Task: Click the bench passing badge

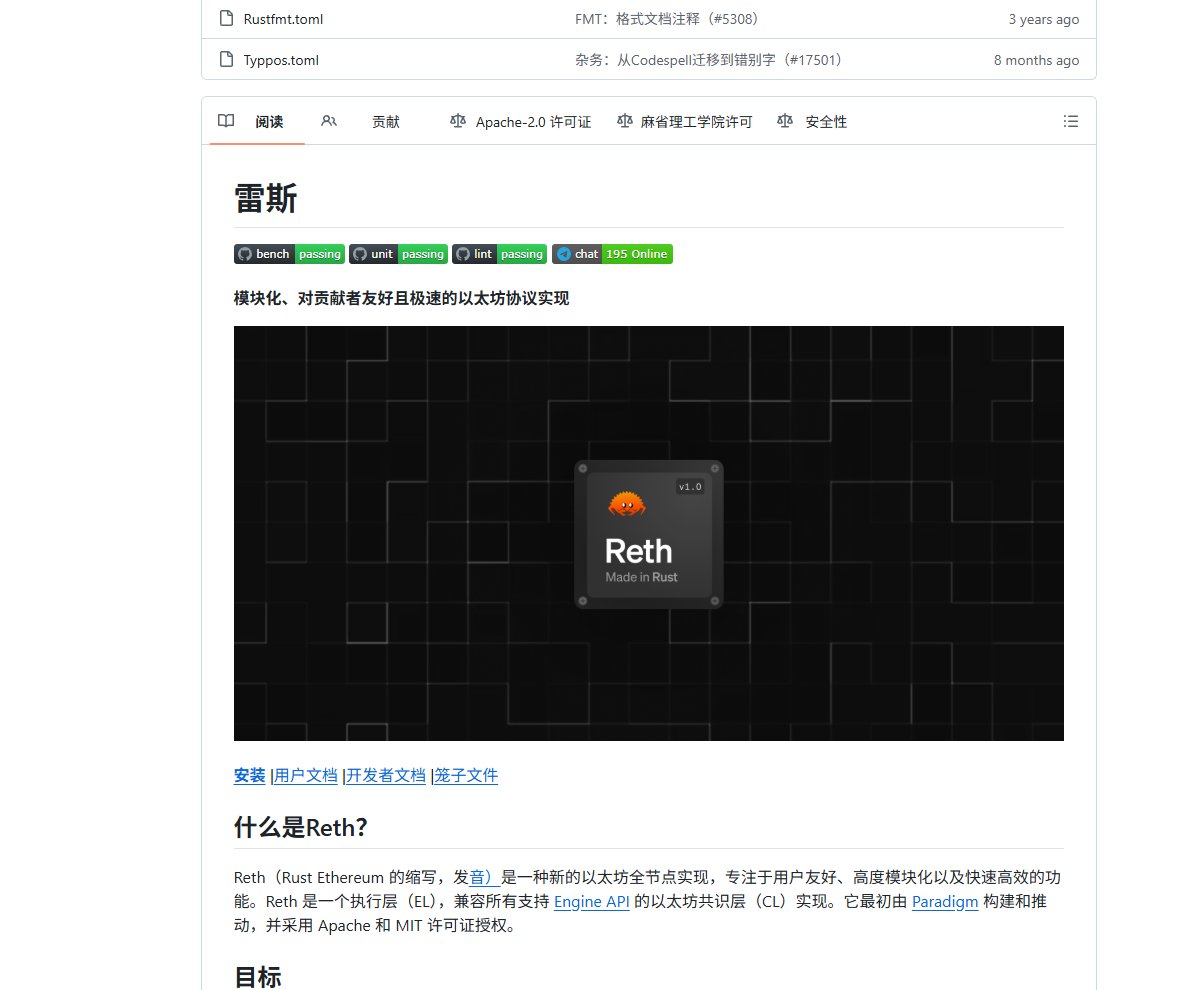Action: [289, 254]
